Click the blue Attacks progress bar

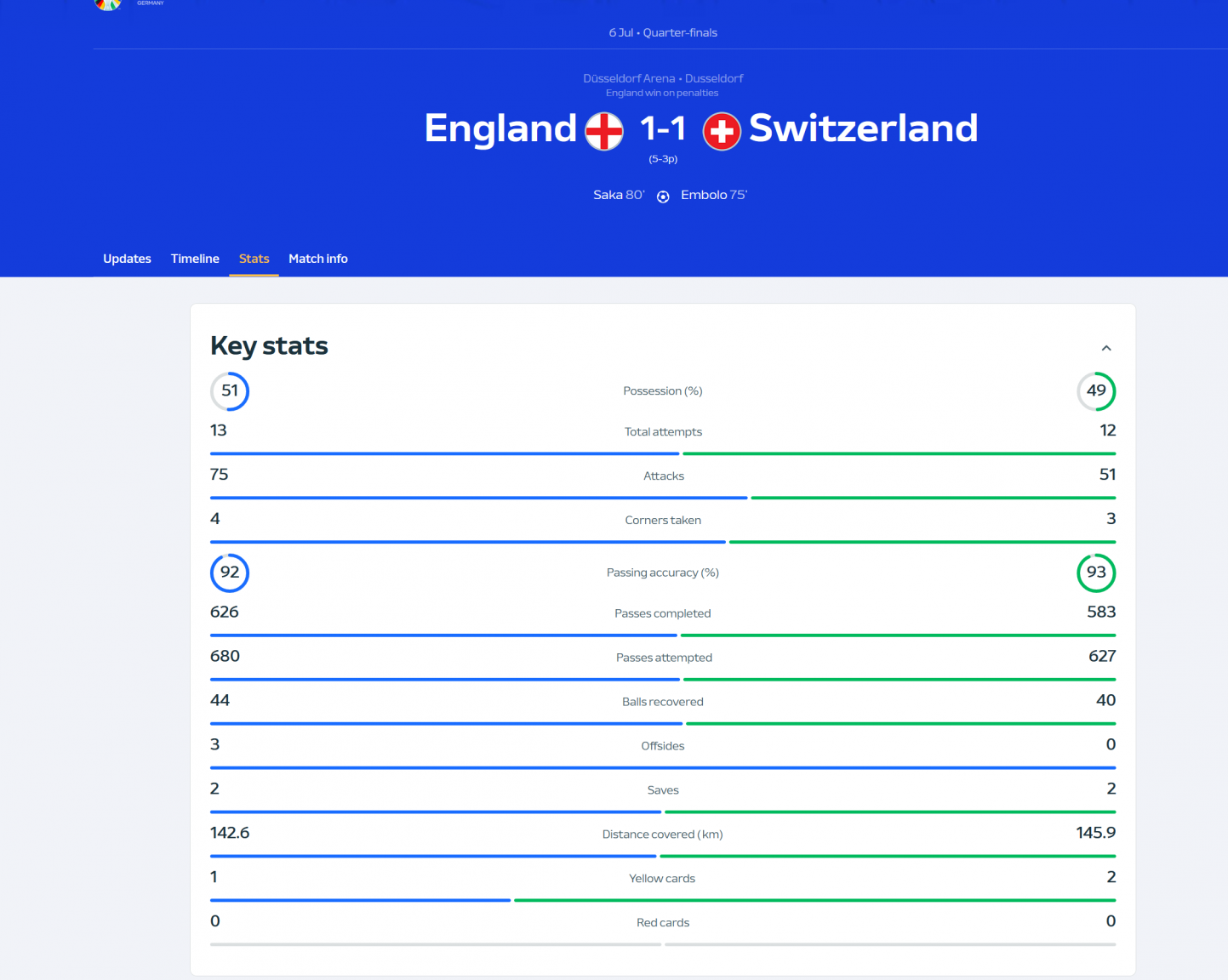pos(478,498)
